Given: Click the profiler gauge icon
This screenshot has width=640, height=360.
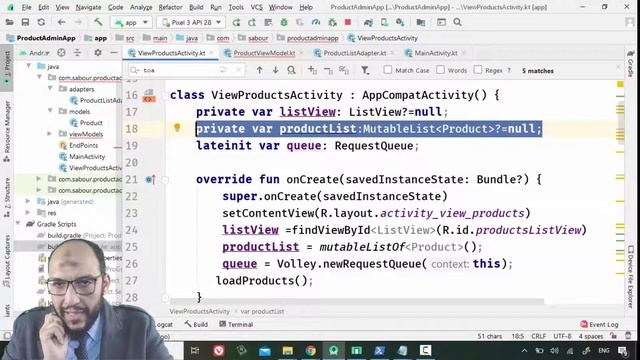Looking at the screenshot, I should pyautogui.click(x=316, y=22).
